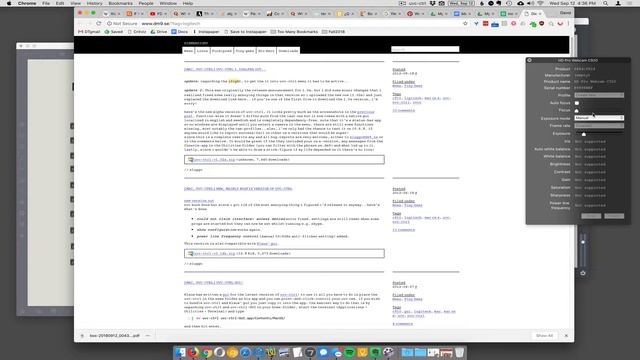Launch Firefox from the Dock

[x=193, y=352]
